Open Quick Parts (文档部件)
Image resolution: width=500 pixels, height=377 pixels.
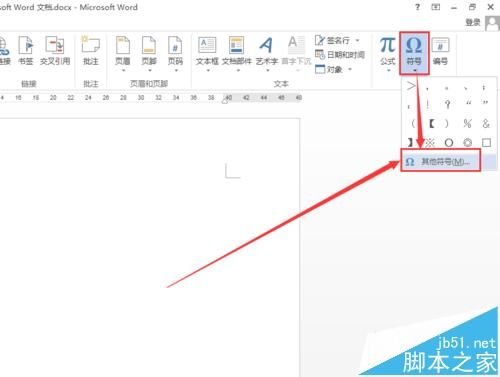tap(237, 53)
